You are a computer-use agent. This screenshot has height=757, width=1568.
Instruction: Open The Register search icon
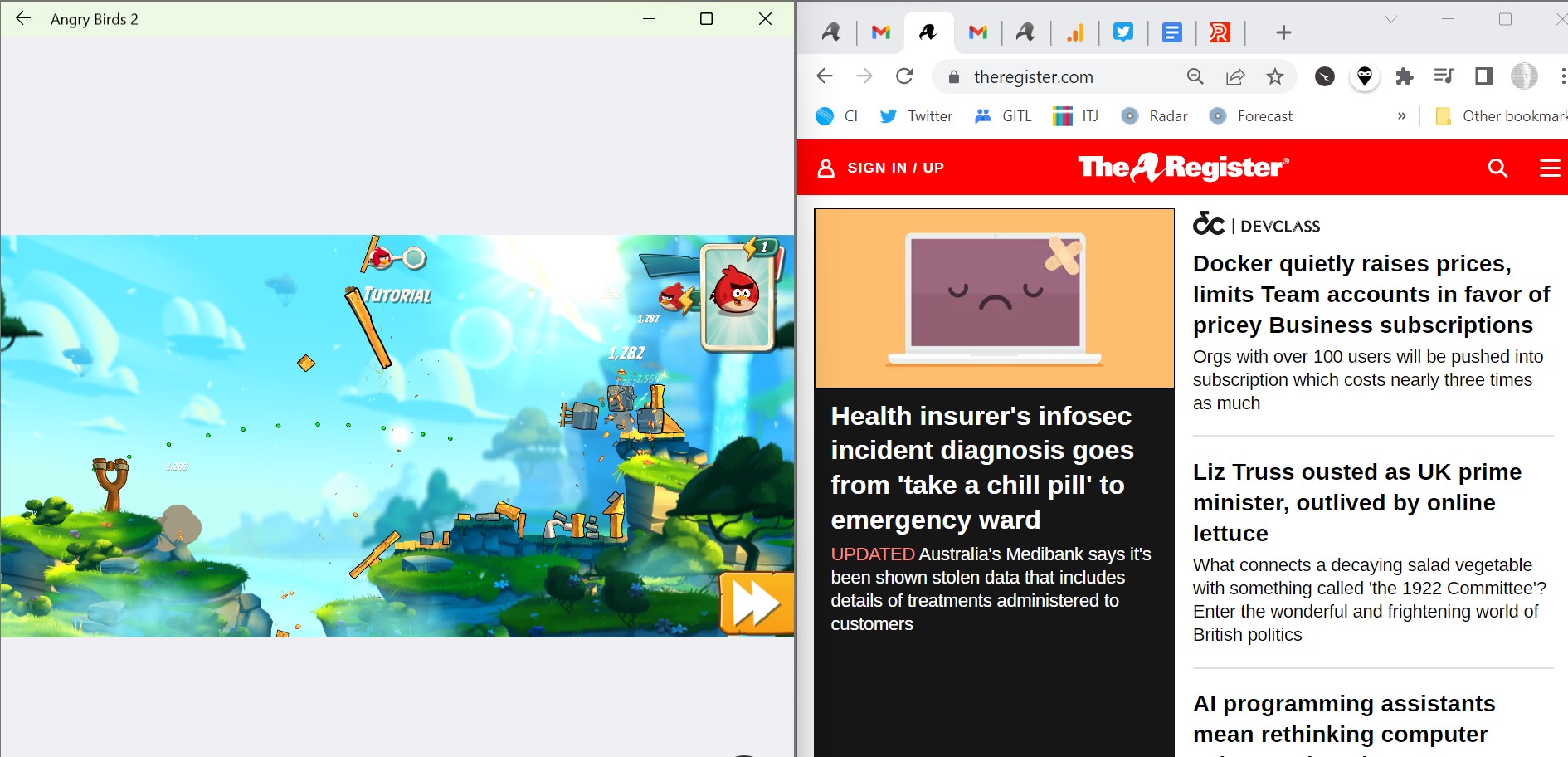pyautogui.click(x=1497, y=168)
